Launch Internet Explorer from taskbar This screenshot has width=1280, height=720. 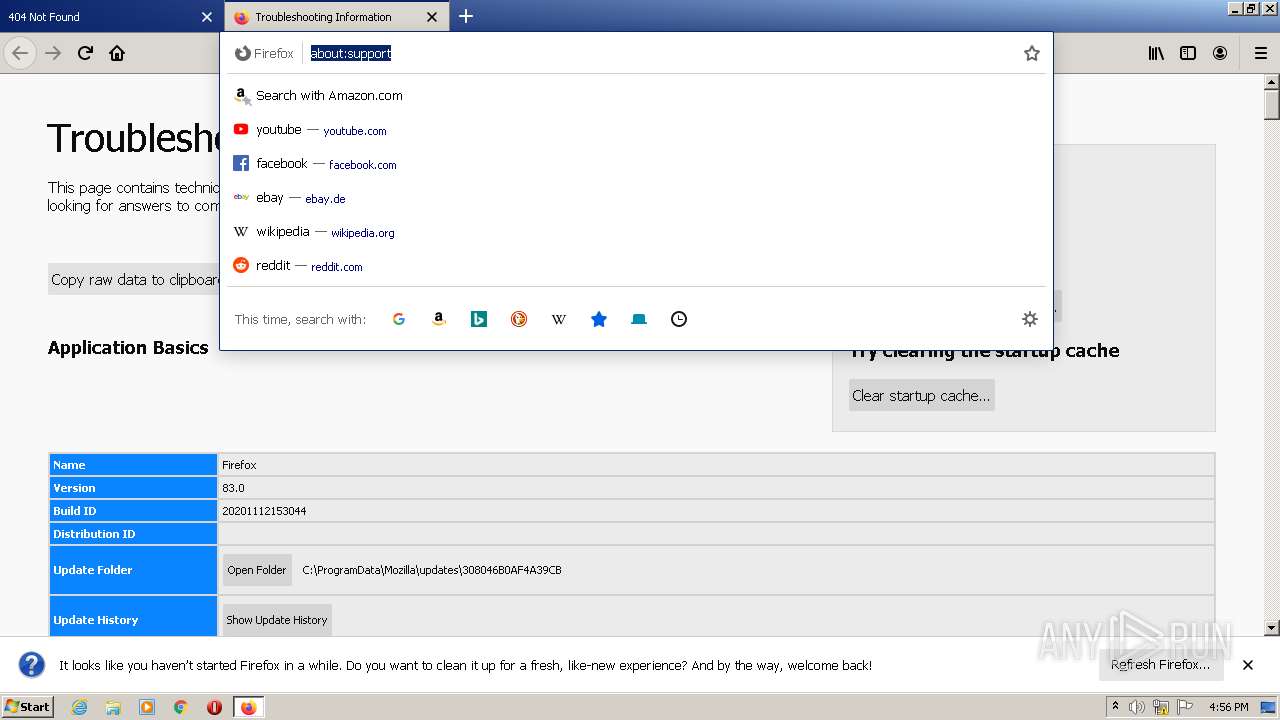[79, 707]
